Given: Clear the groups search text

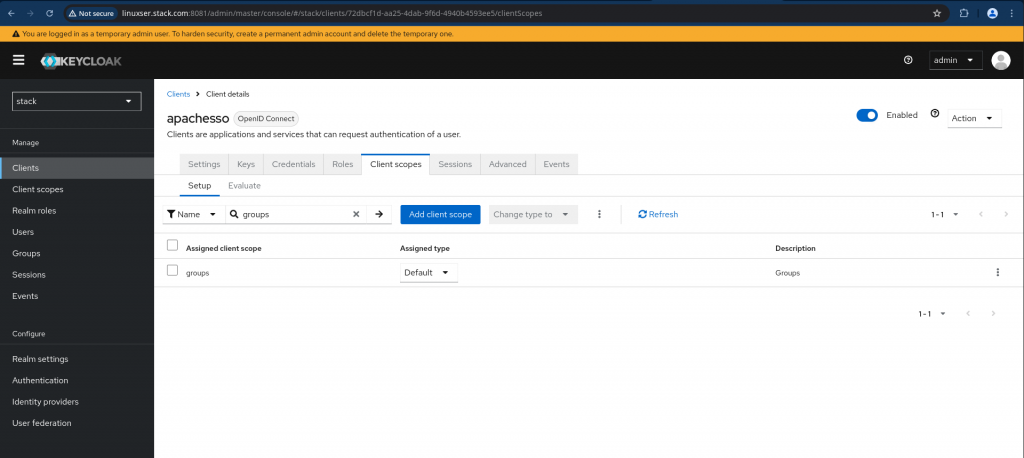Looking at the screenshot, I should click(356, 214).
